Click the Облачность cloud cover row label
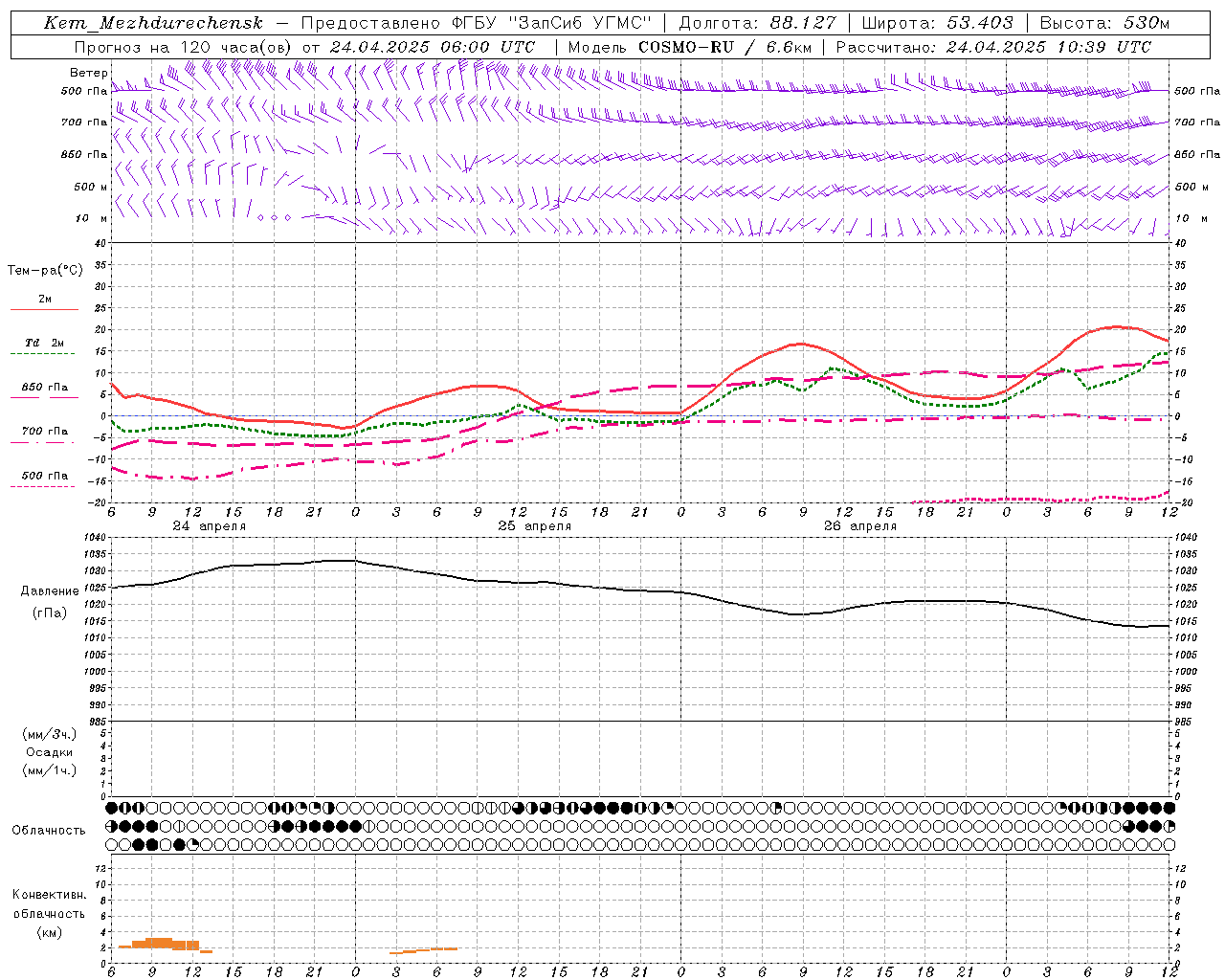The image size is (1225, 980). [x=49, y=831]
